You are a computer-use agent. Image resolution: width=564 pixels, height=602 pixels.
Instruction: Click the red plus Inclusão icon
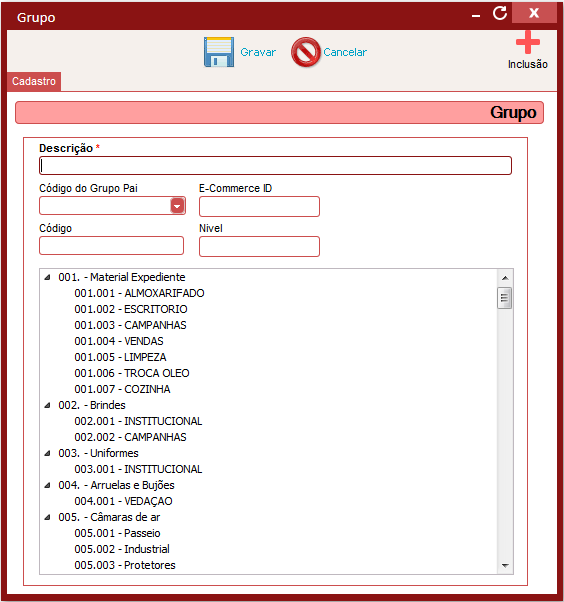coord(528,42)
